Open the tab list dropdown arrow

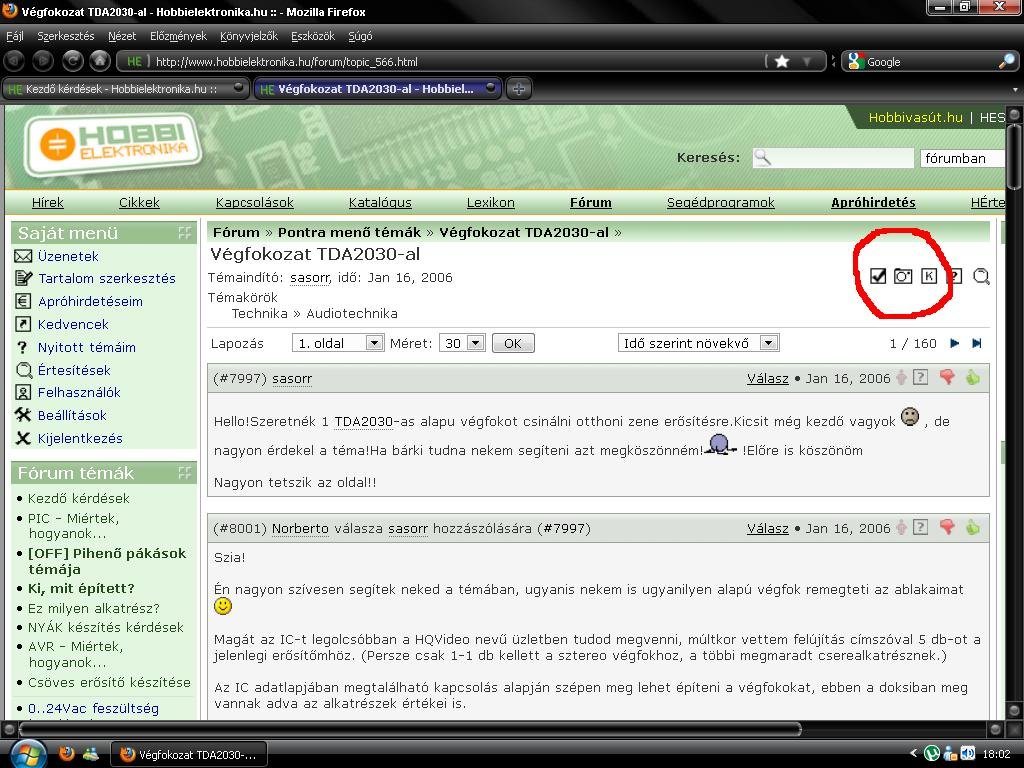click(1015, 89)
